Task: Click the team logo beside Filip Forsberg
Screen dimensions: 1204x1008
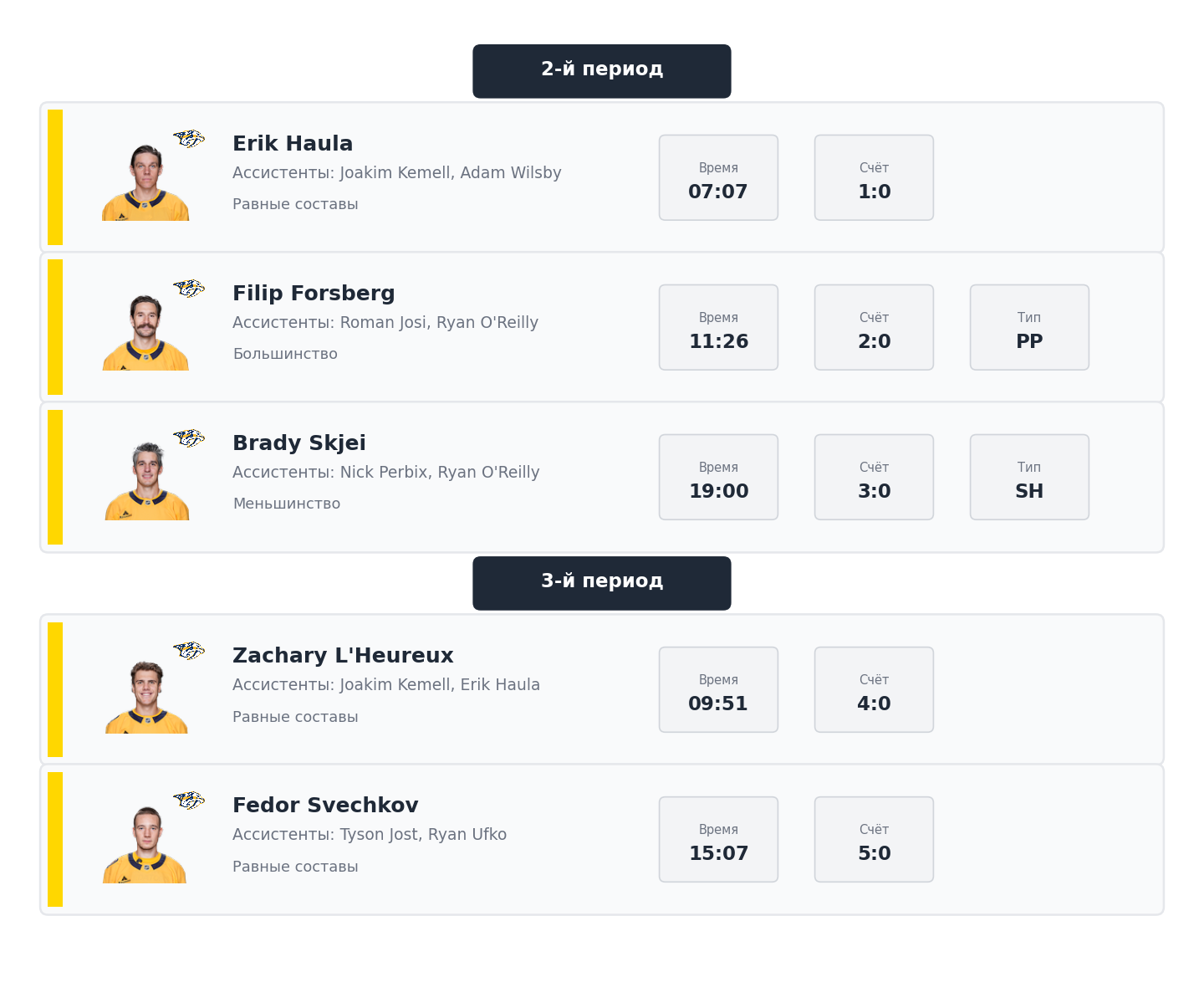Action: tap(189, 289)
